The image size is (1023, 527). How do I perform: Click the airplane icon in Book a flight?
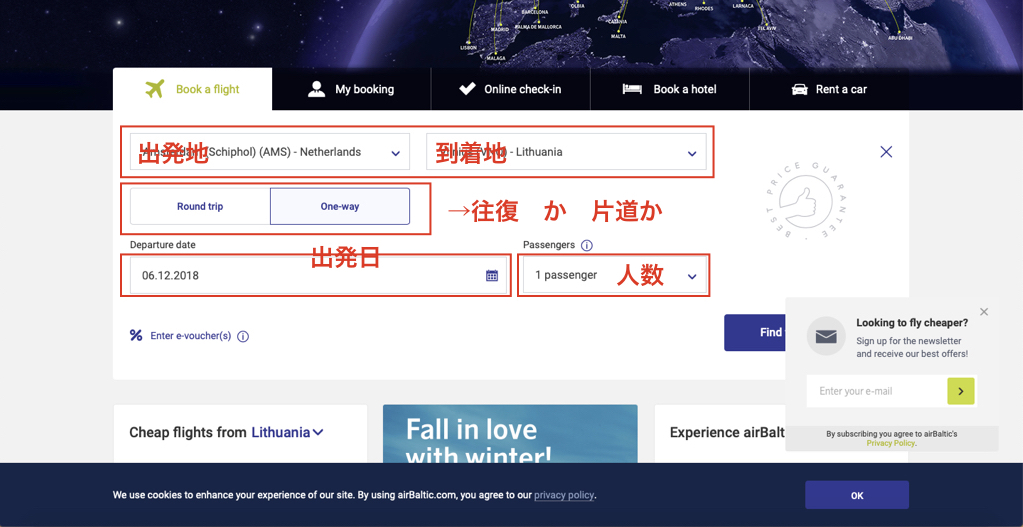pyautogui.click(x=155, y=89)
